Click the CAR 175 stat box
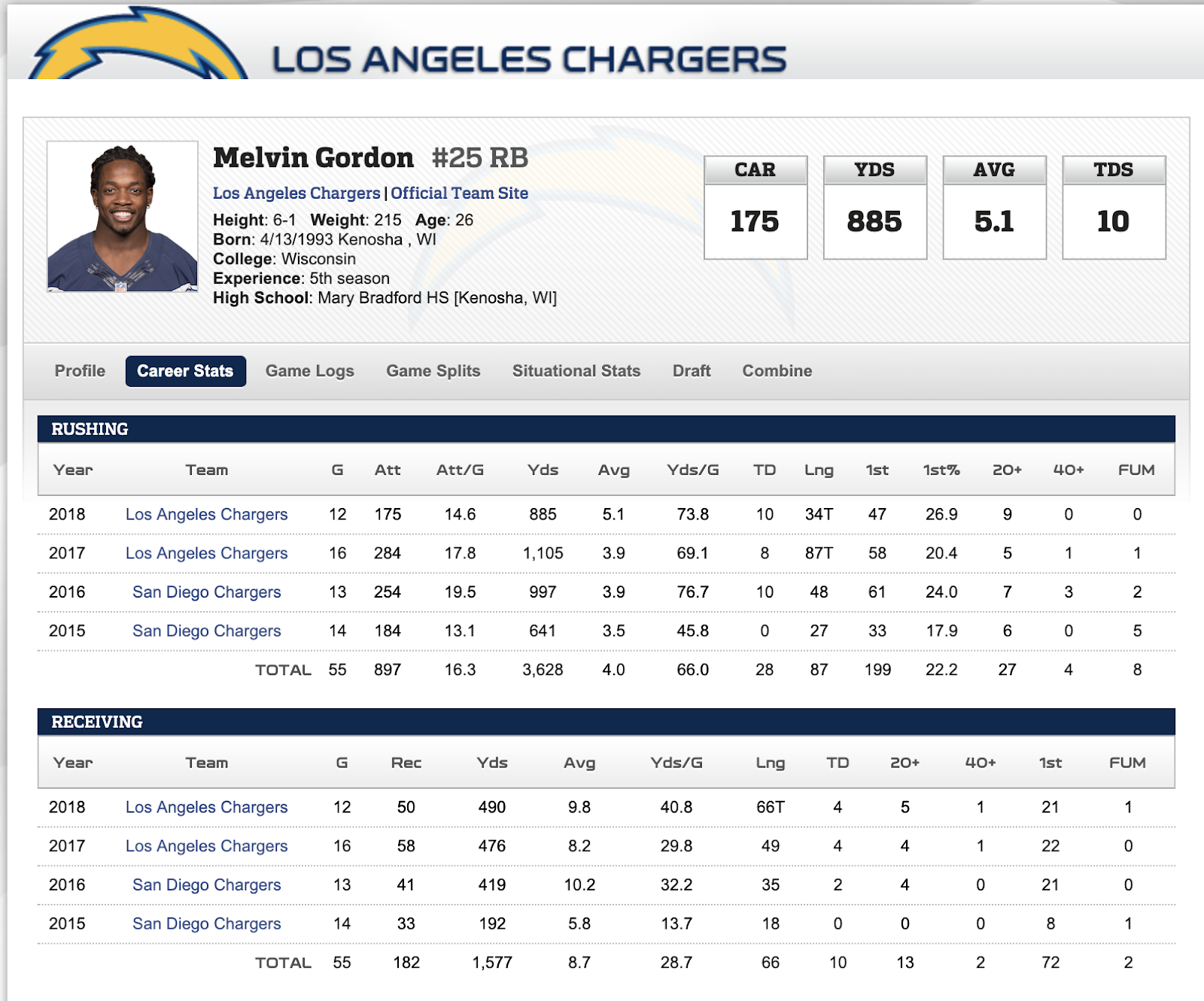 click(x=756, y=208)
